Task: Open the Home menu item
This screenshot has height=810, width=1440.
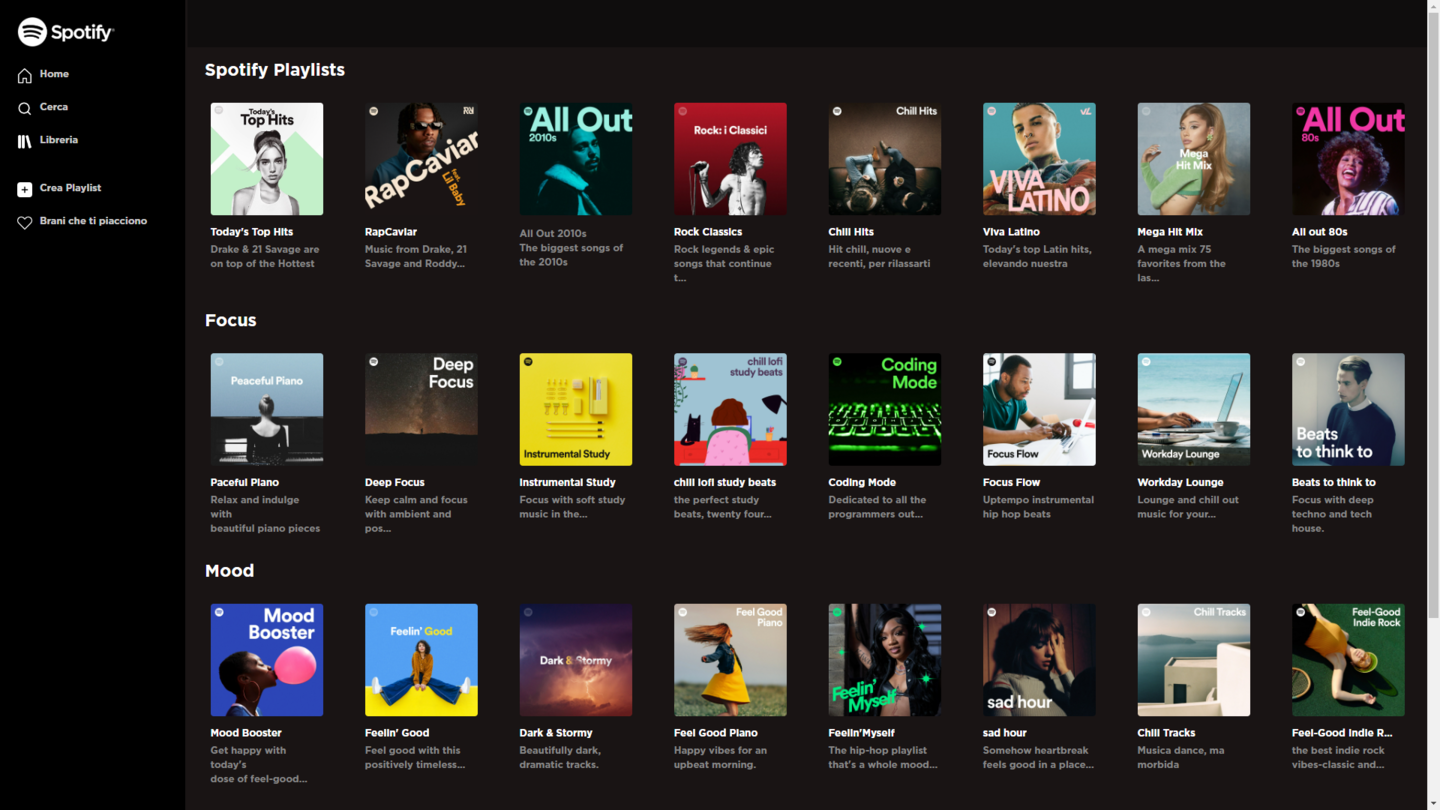Action: point(54,74)
